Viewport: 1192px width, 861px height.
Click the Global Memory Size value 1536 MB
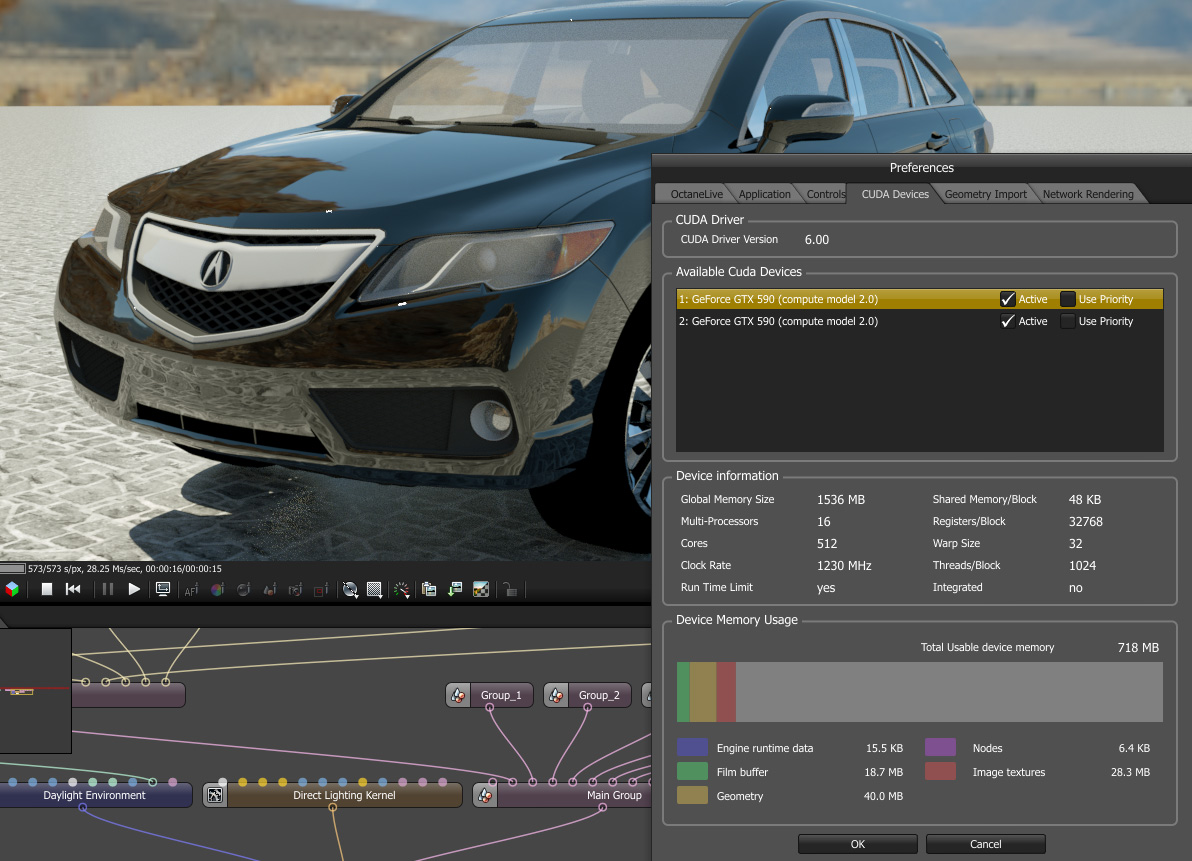(841, 499)
